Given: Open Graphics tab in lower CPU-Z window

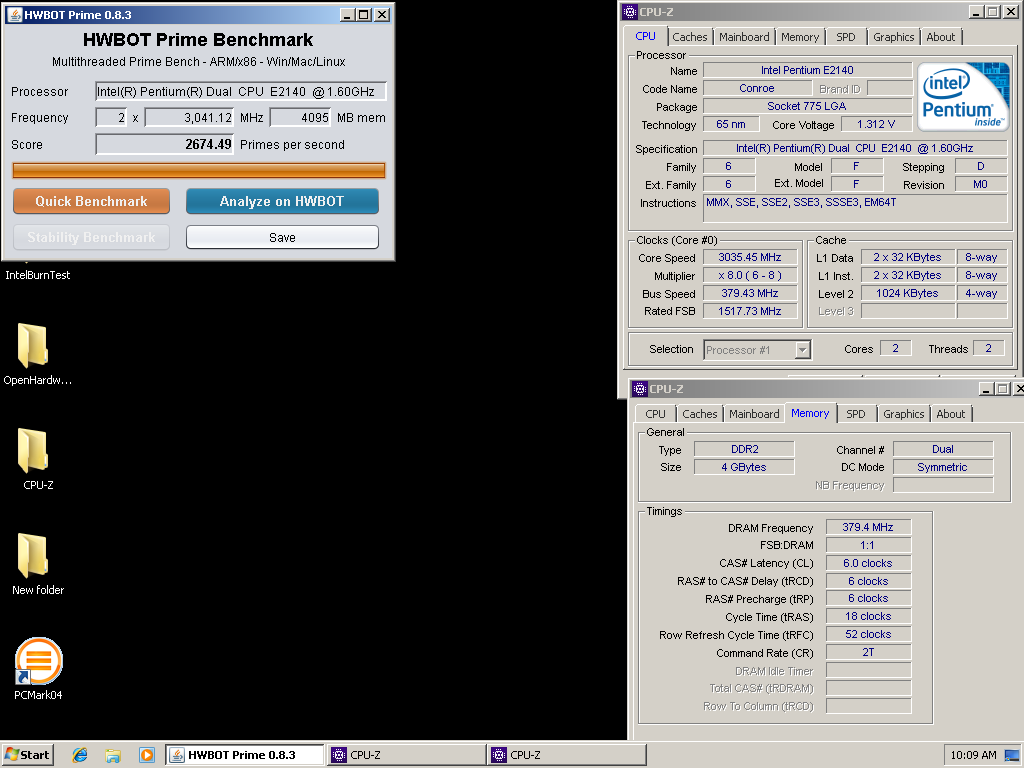Looking at the screenshot, I should [x=903, y=414].
